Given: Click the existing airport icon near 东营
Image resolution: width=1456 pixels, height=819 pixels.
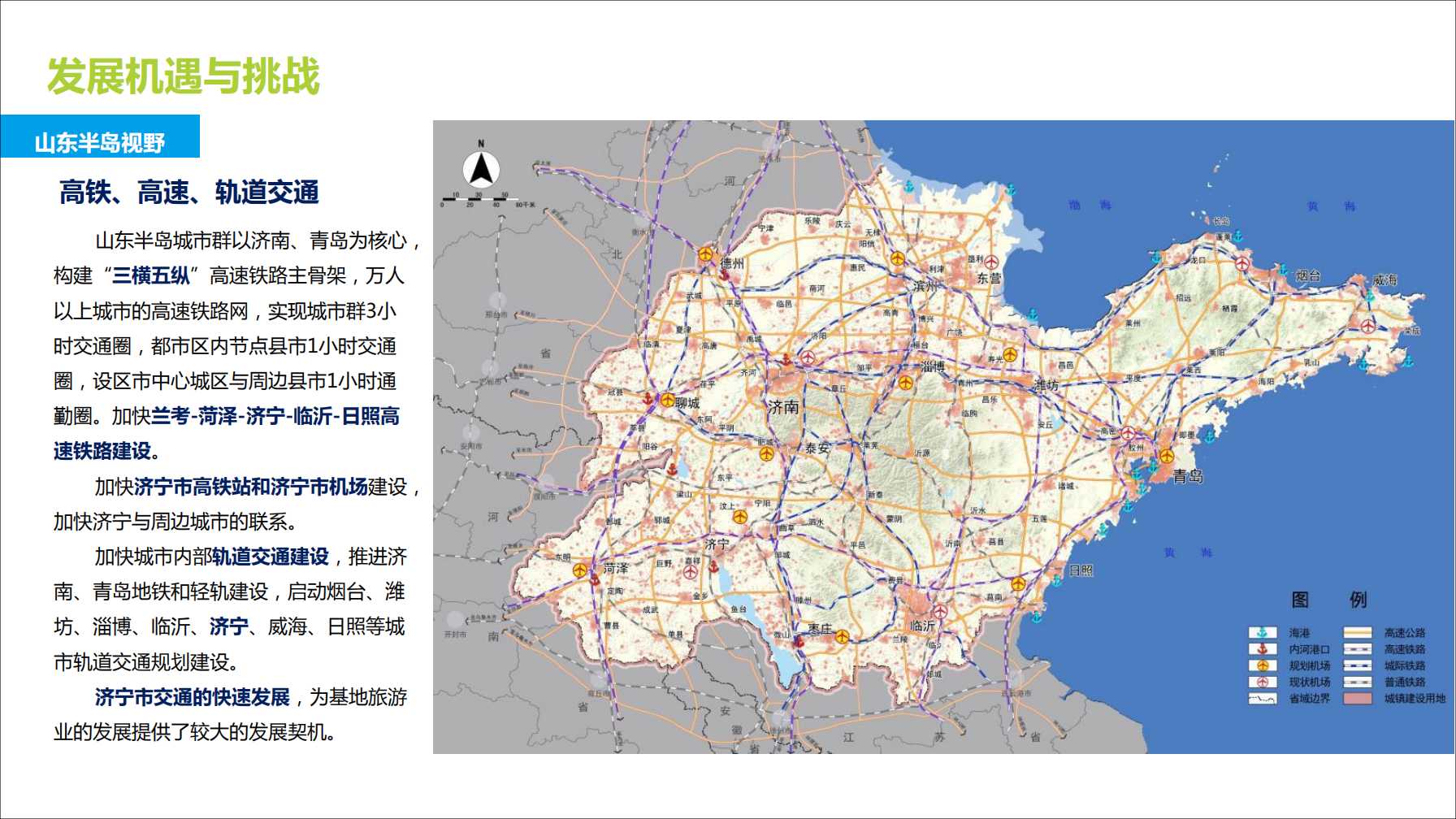Looking at the screenshot, I should tap(991, 262).
